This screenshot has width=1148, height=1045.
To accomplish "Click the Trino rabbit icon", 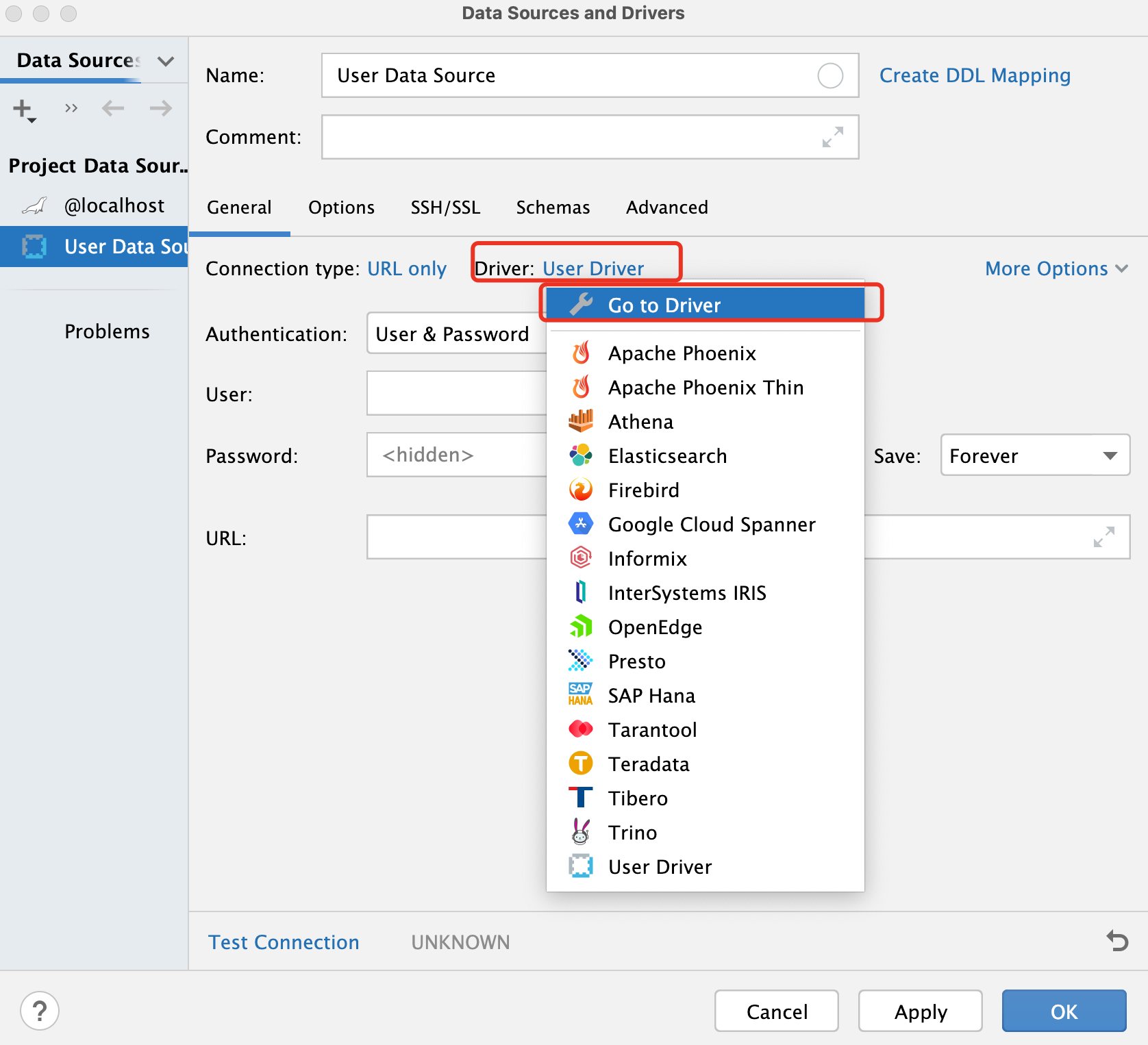I will (x=581, y=832).
